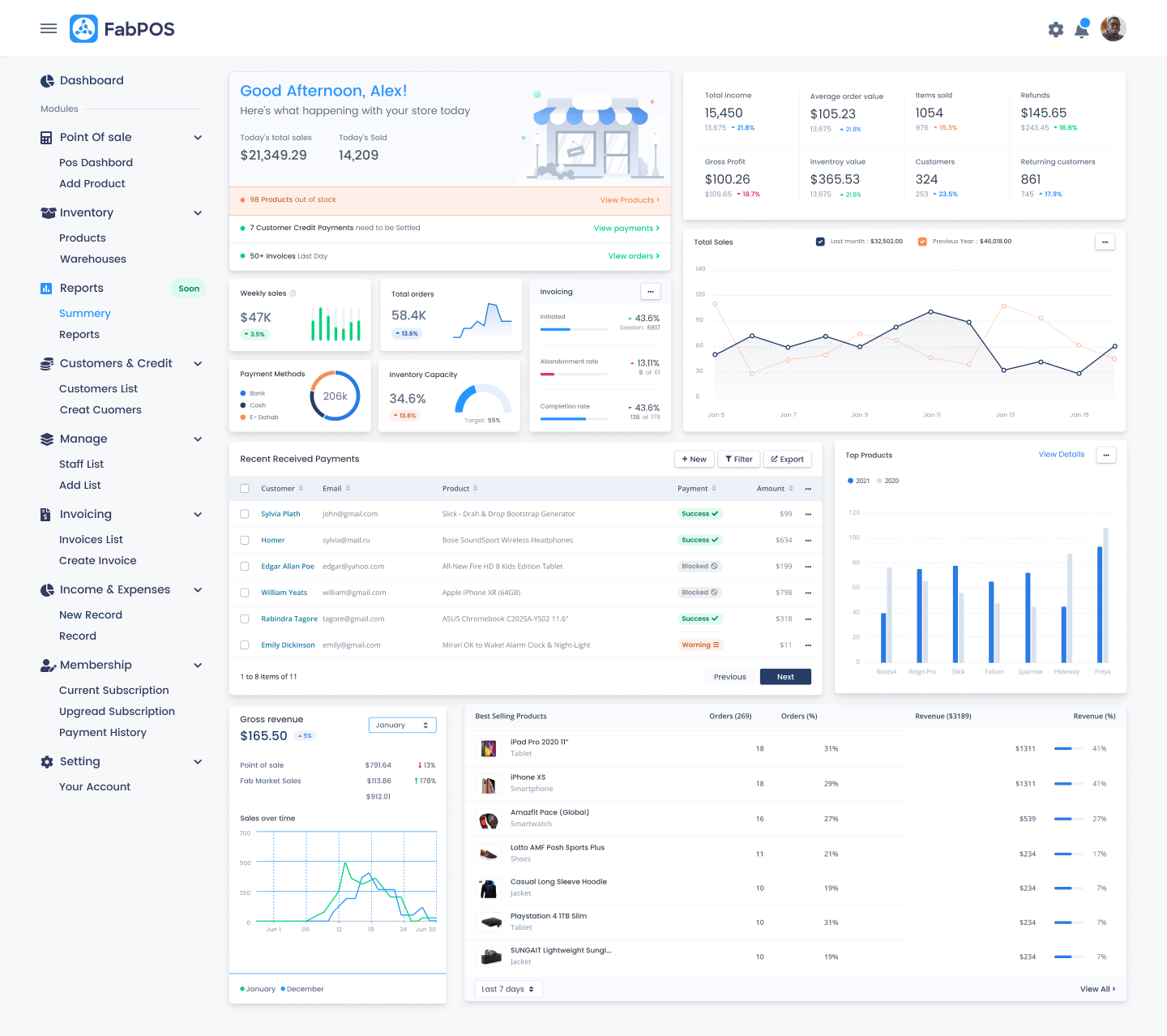The image size is (1167, 1036).
Task: Click the user profile avatar
Action: 1114,28
